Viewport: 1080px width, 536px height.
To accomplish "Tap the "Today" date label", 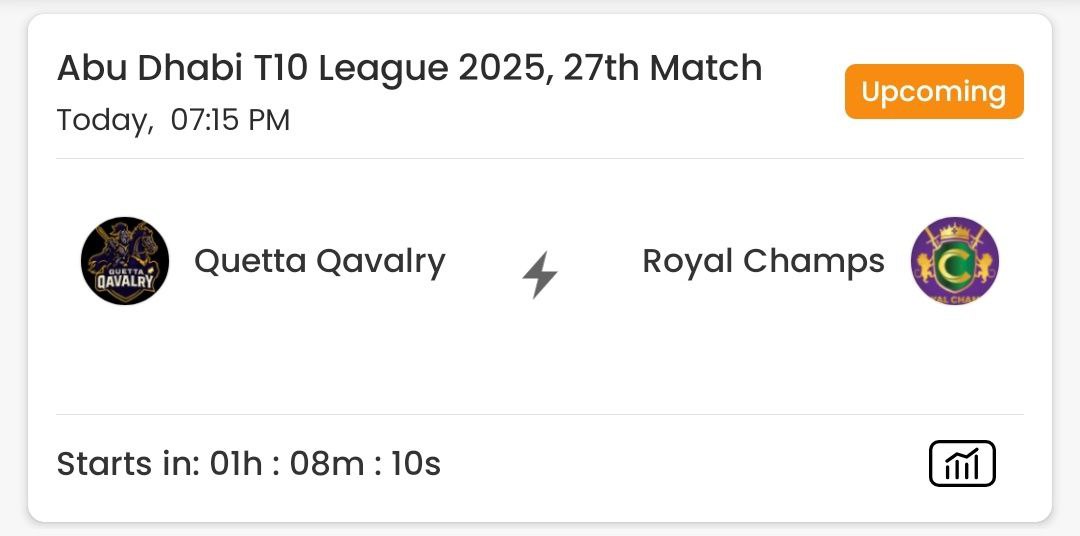I will (102, 121).
